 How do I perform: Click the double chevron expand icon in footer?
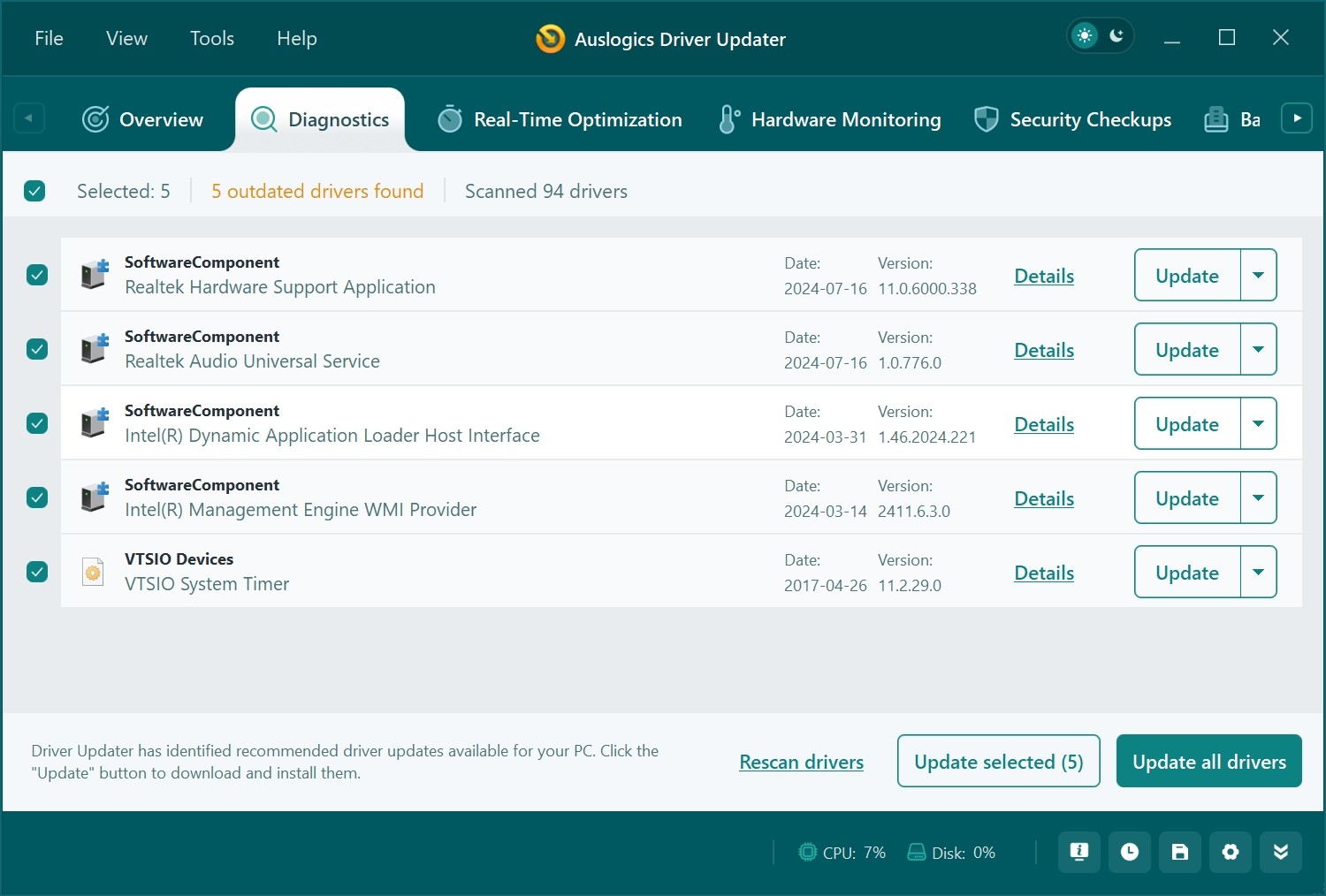click(x=1281, y=852)
